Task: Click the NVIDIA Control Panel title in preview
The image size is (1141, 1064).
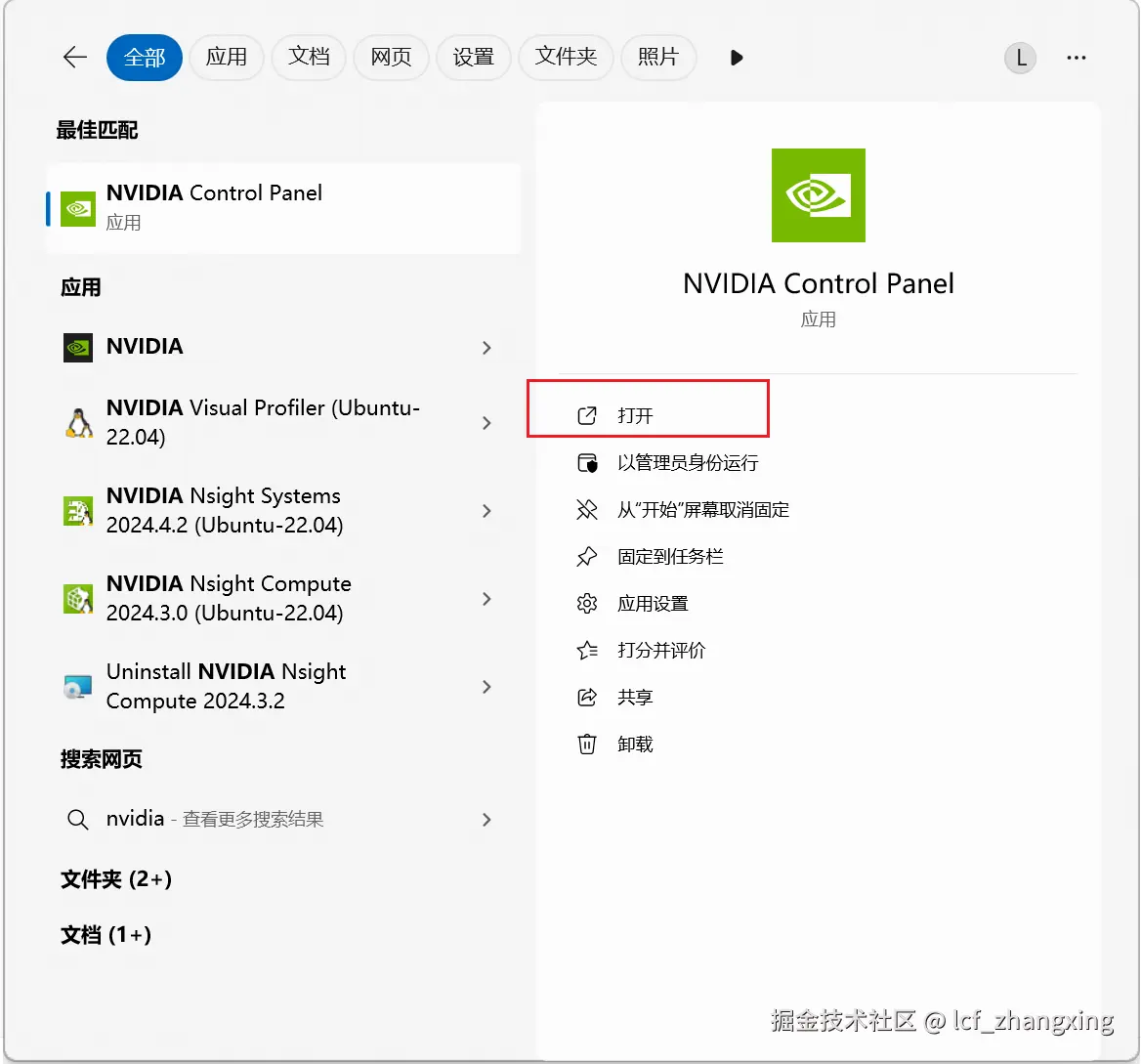Action: pyautogui.click(x=818, y=283)
